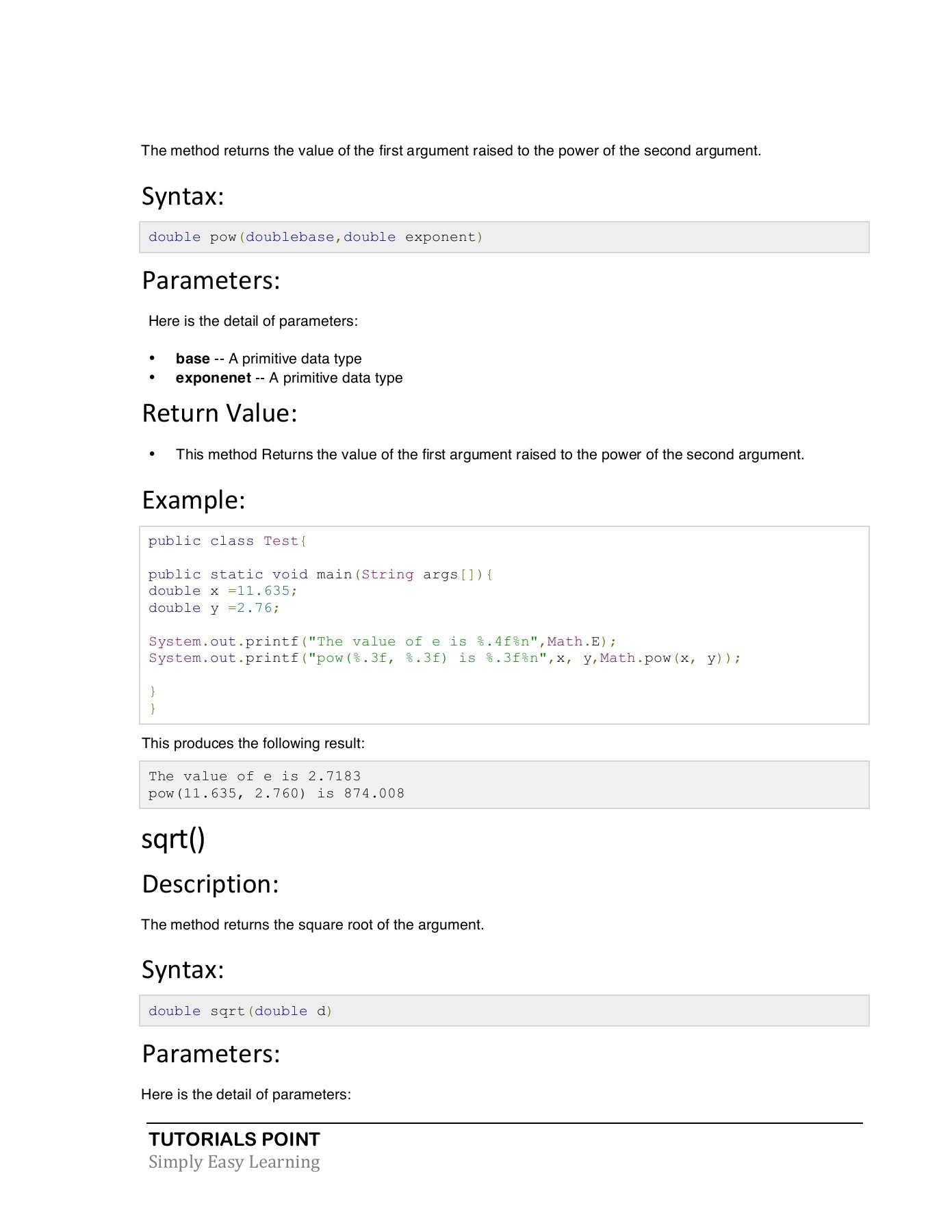Place cursor on "double y =2.76;" line

coord(214,608)
